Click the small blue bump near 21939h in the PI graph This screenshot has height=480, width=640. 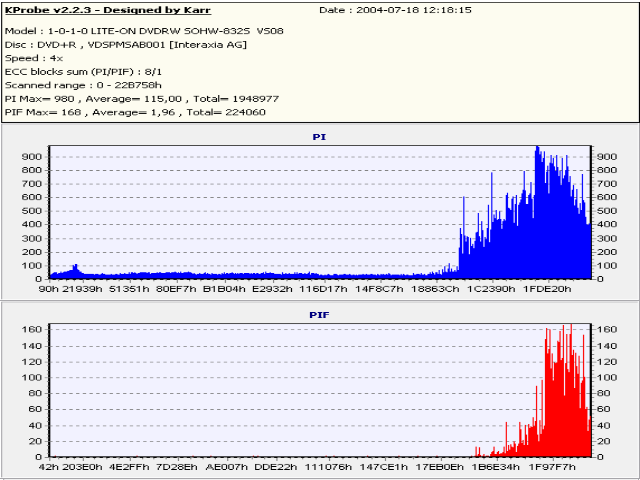pos(75,271)
